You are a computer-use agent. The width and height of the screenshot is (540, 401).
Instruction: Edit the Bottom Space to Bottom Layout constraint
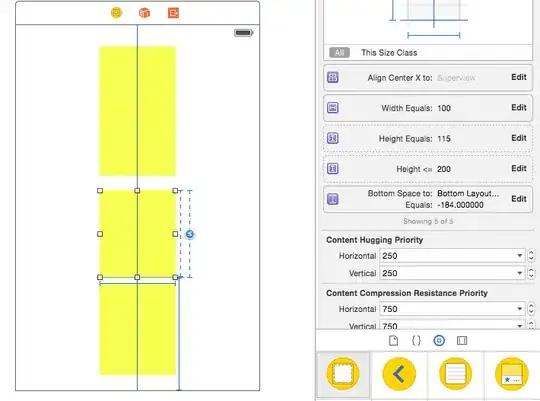pos(519,199)
